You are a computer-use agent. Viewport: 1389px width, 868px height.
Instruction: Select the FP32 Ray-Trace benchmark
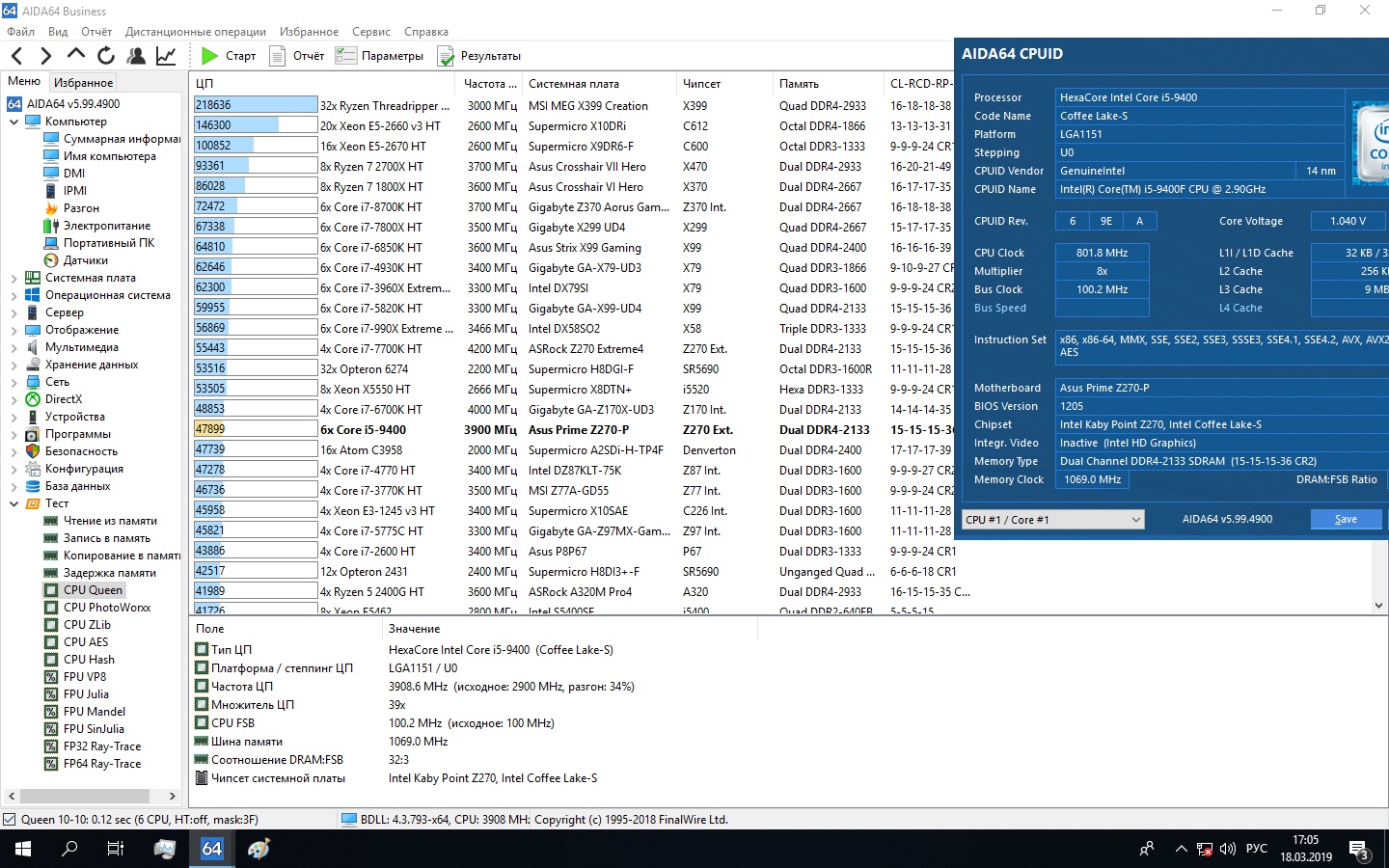[93, 746]
